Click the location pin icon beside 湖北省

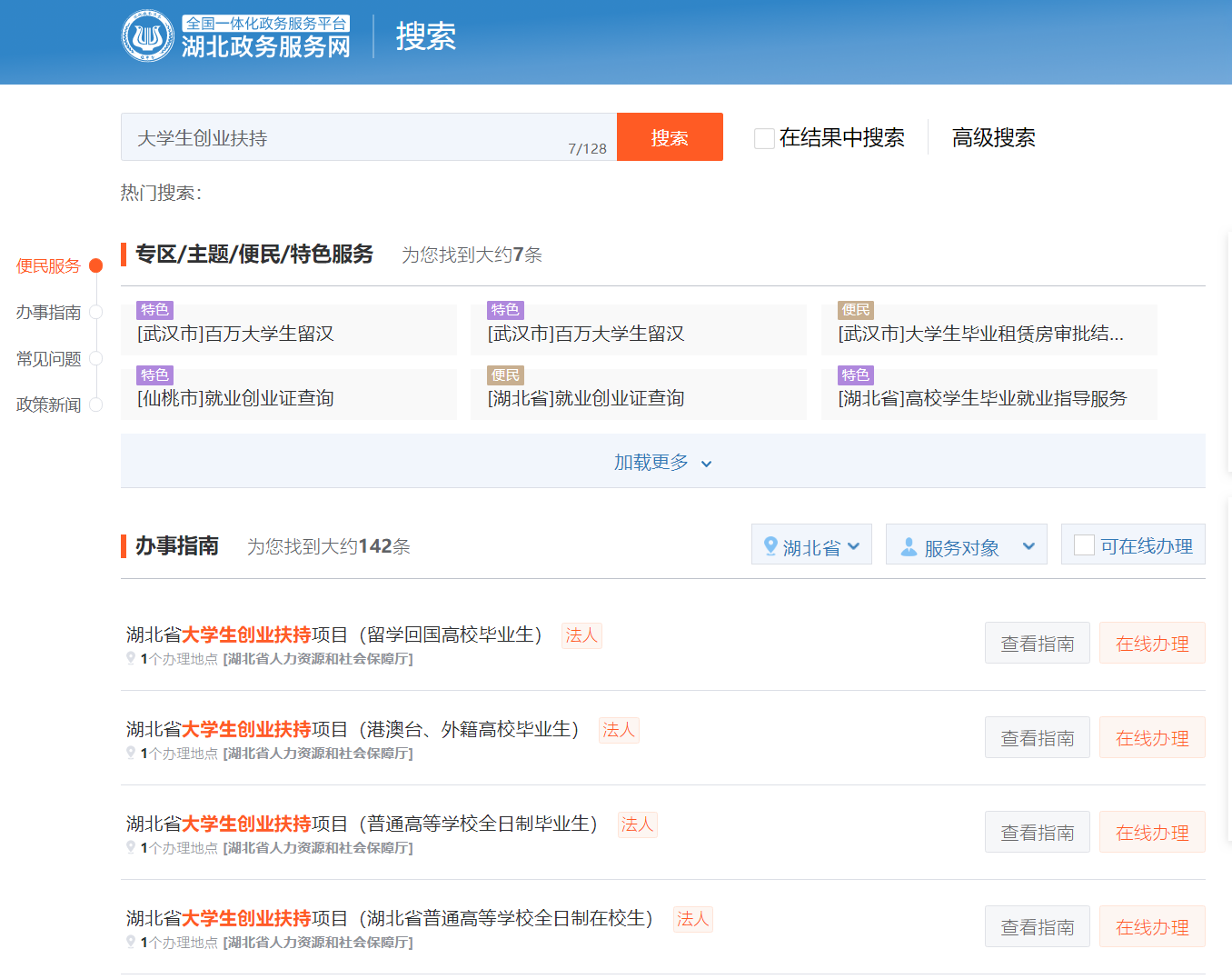[x=770, y=545]
